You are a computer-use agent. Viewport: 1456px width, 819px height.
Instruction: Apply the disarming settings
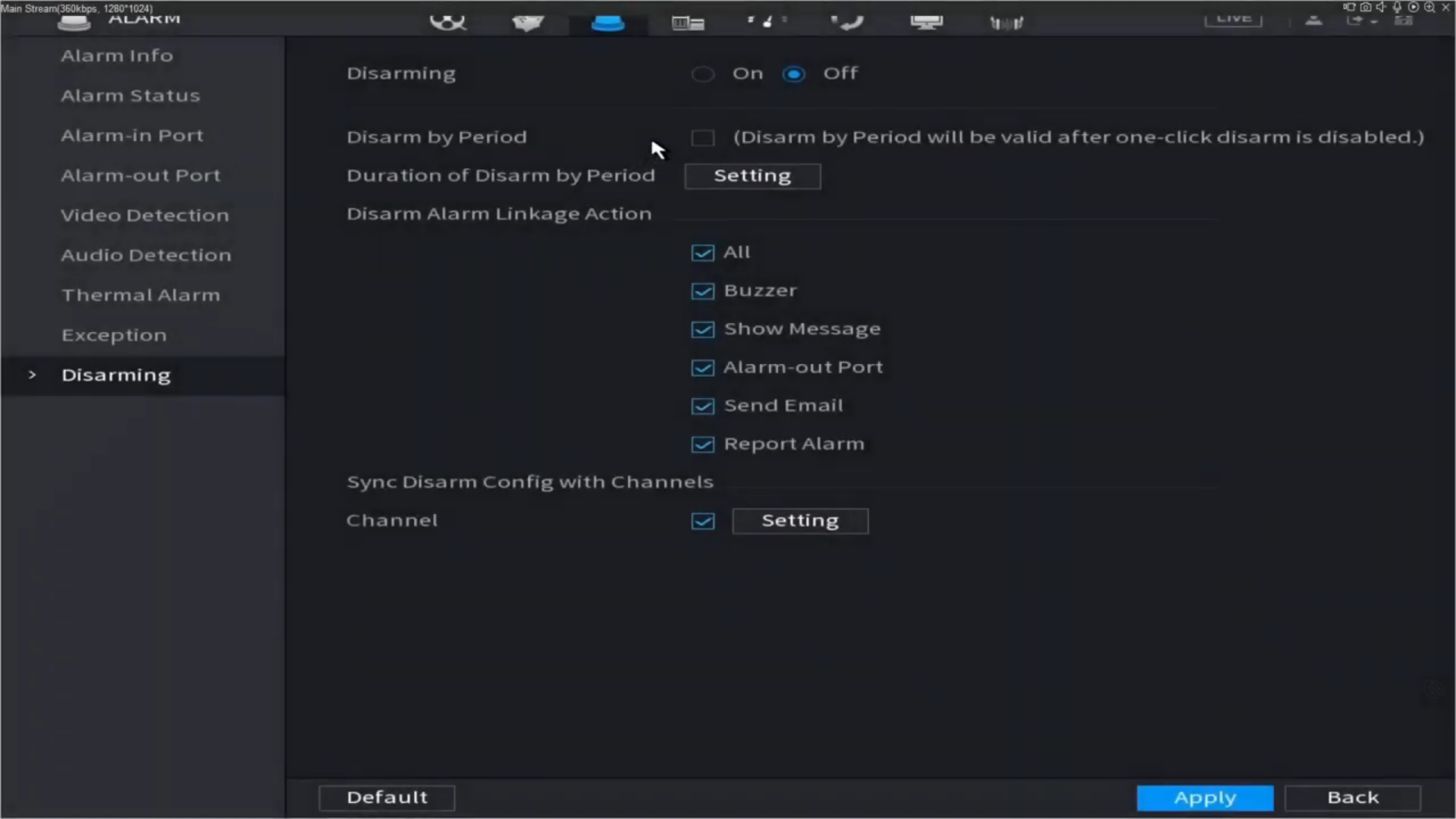click(1205, 797)
